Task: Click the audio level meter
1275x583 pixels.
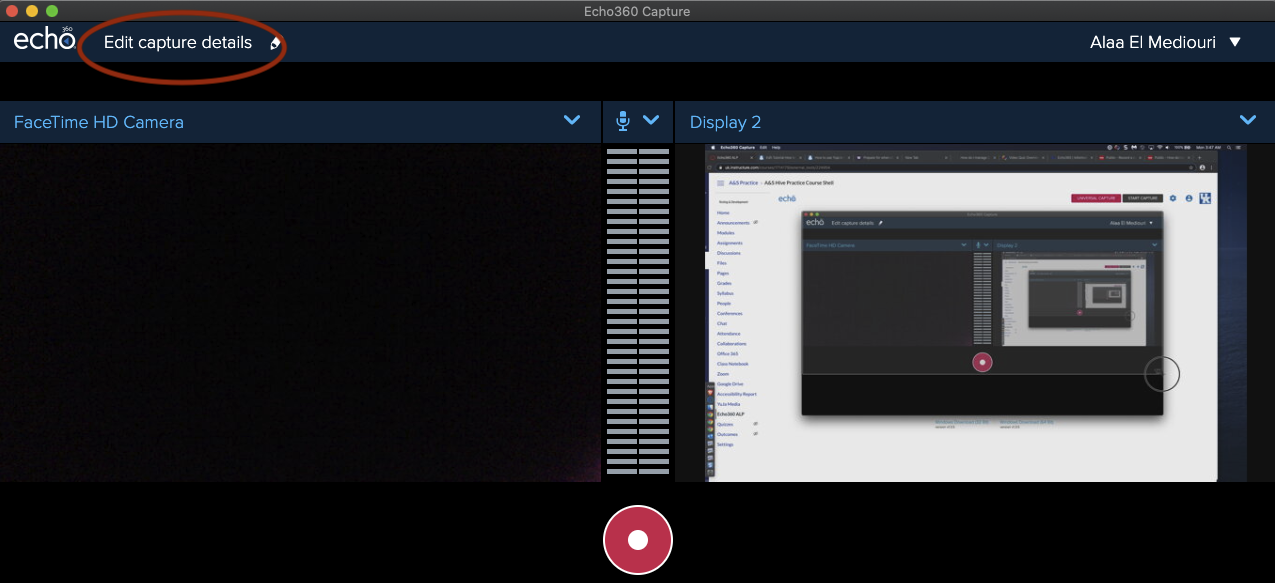Action: (x=638, y=312)
